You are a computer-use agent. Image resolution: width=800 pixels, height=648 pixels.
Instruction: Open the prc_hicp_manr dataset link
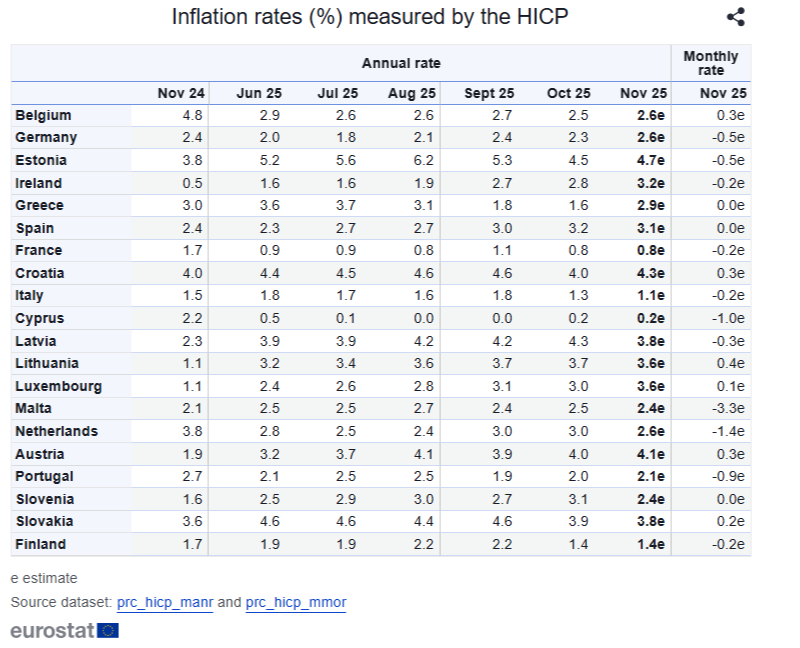(x=165, y=602)
